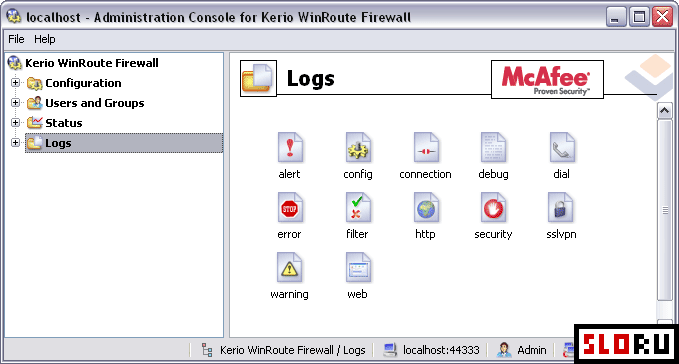Image resolution: width=679 pixels, height=364 pixels.
Task: Click the Users and Groups folder icon
Action: (34, 103)
